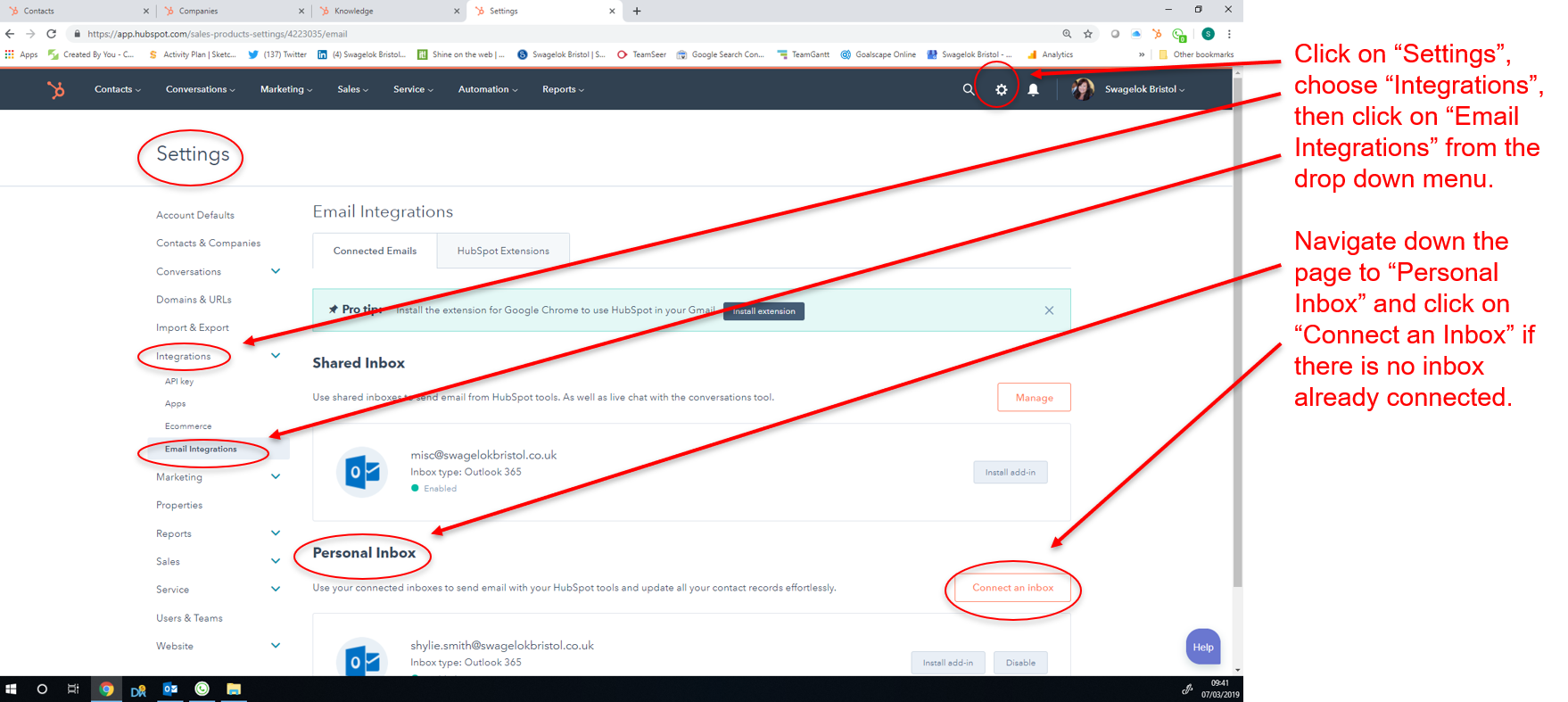The height and width of the screenshot is (702, 1568).
Task: Open the Swagelok Bristol account menu
Action: click(x=1145, y=89)
